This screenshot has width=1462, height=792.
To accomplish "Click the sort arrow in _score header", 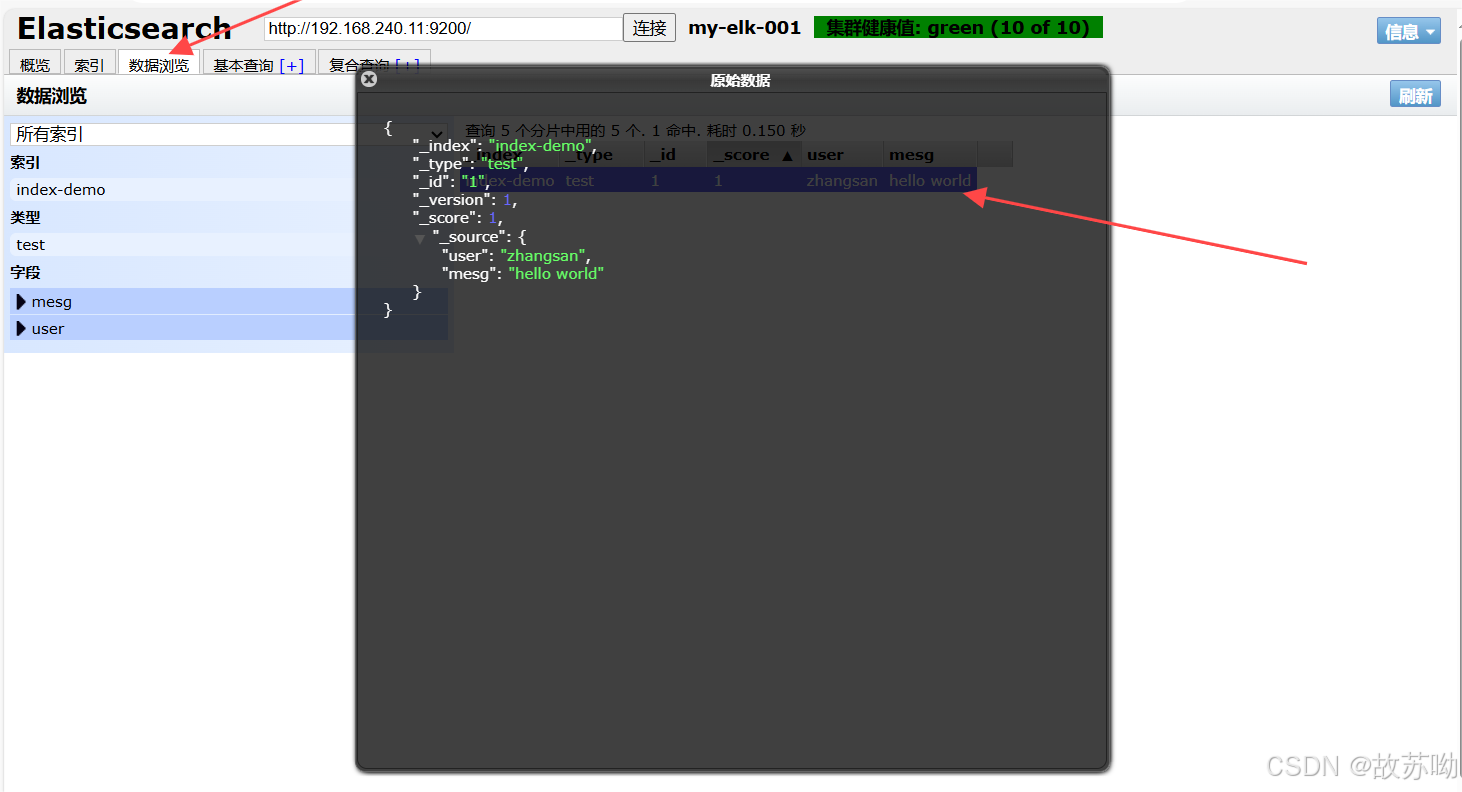I will 787,156.
